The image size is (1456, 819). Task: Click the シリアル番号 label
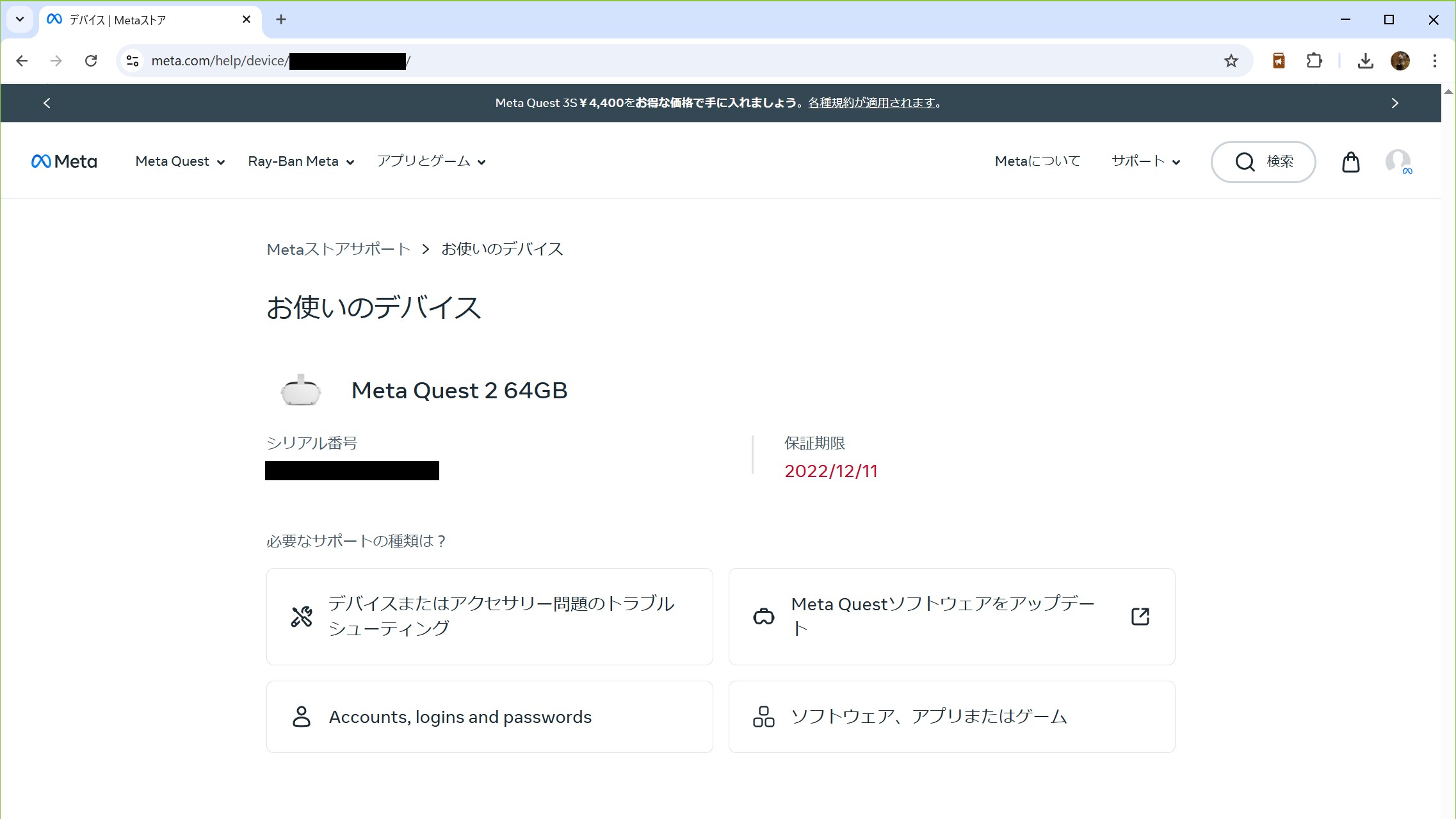click(x=312, y=443)
